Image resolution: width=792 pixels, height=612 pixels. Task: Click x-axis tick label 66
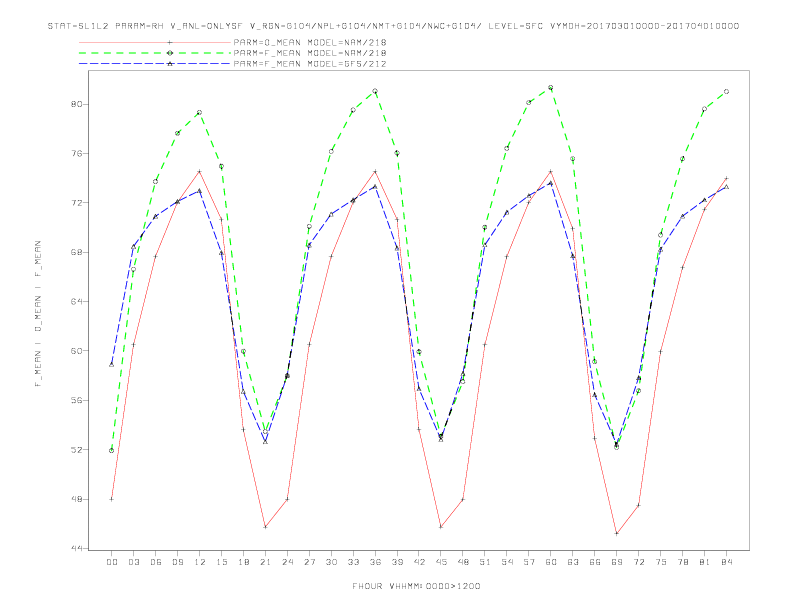coord(595,562)
